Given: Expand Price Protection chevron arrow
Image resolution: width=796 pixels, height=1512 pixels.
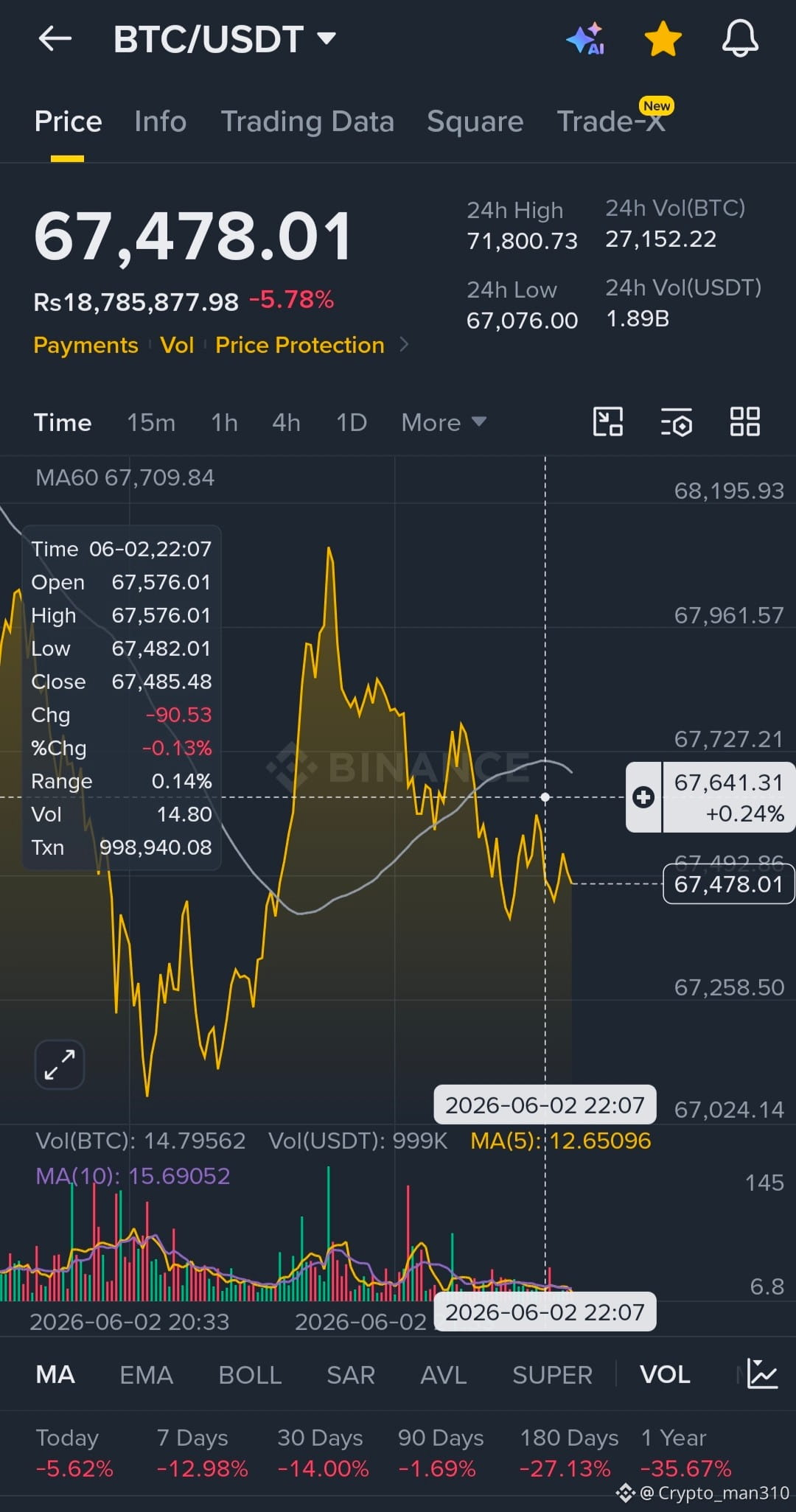Looking at the screenshot, I should pyautogui.click(x=403, y=344).
